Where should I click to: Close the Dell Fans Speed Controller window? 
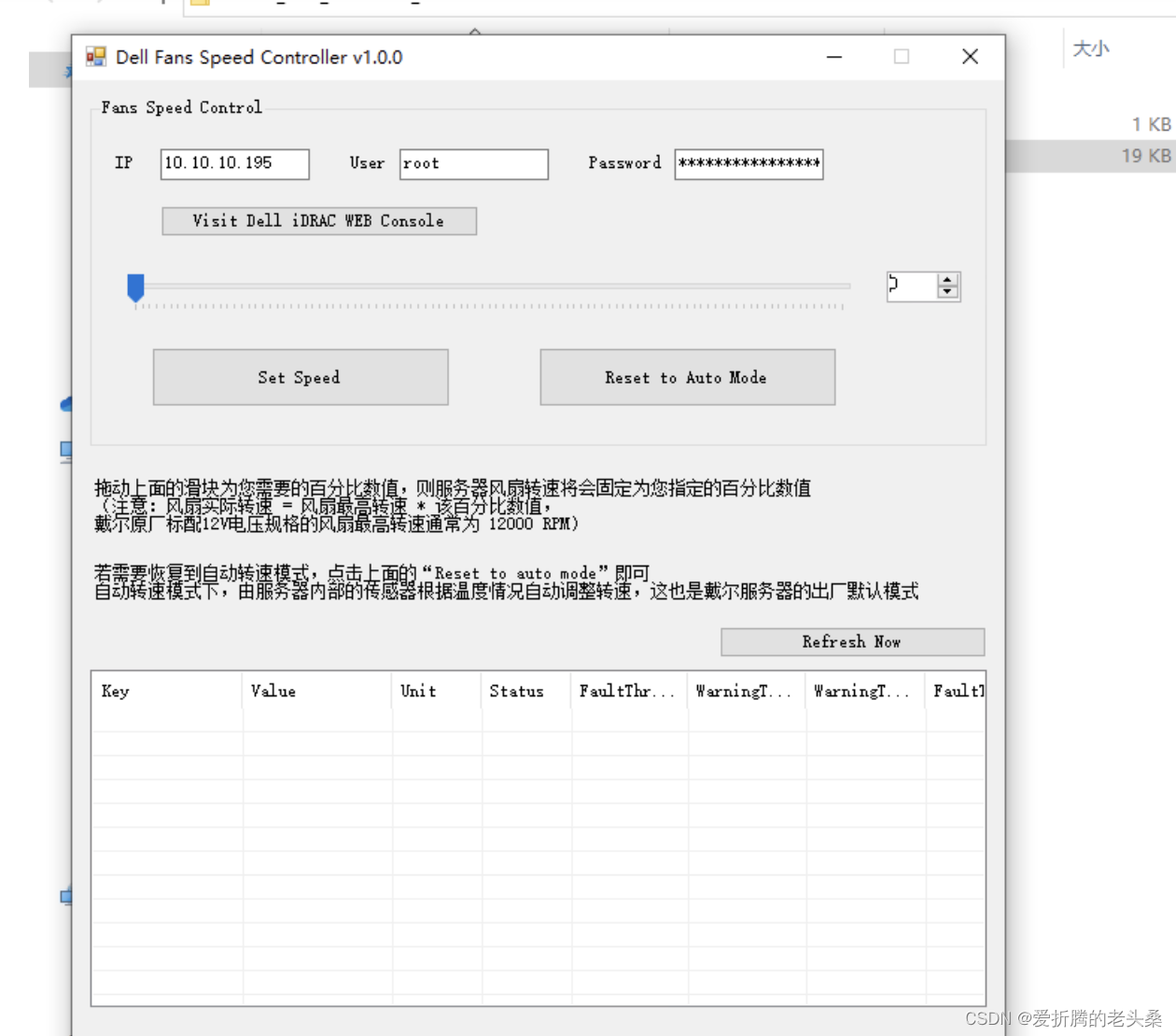[971, 57]
